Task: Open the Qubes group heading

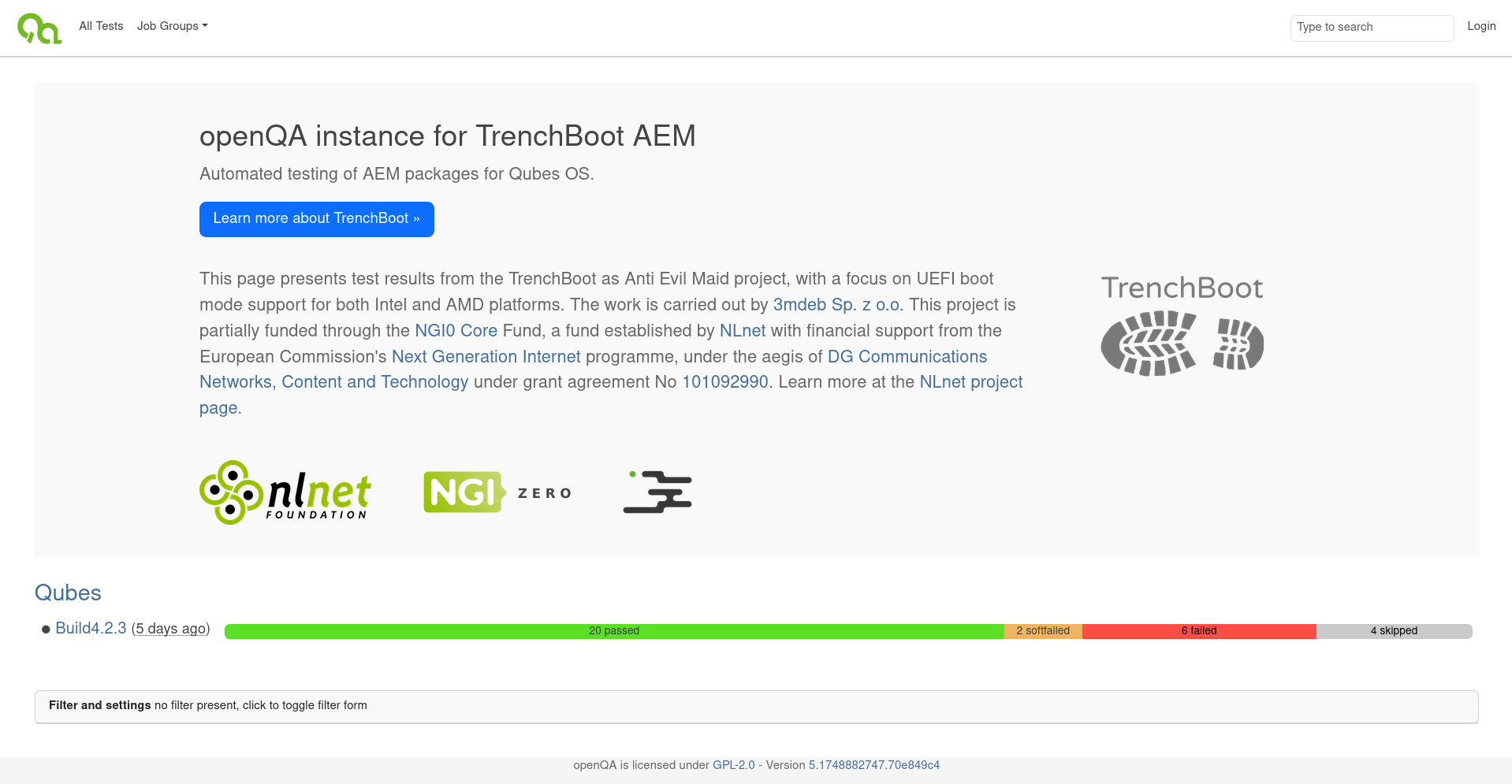Action: [x=67, y=593]
